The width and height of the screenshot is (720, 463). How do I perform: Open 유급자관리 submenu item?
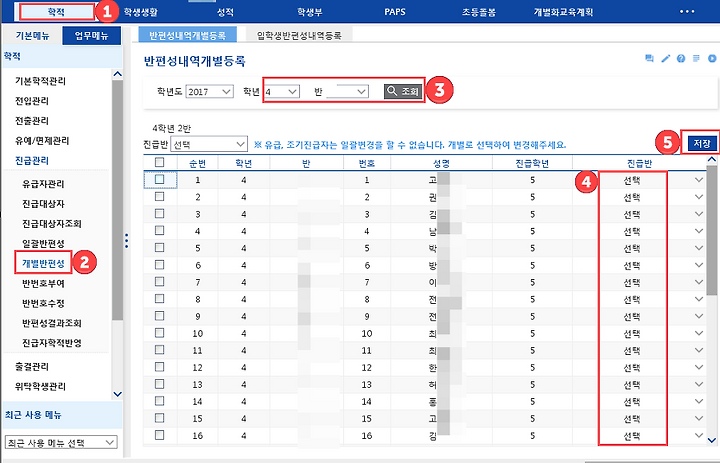(43, 184)
